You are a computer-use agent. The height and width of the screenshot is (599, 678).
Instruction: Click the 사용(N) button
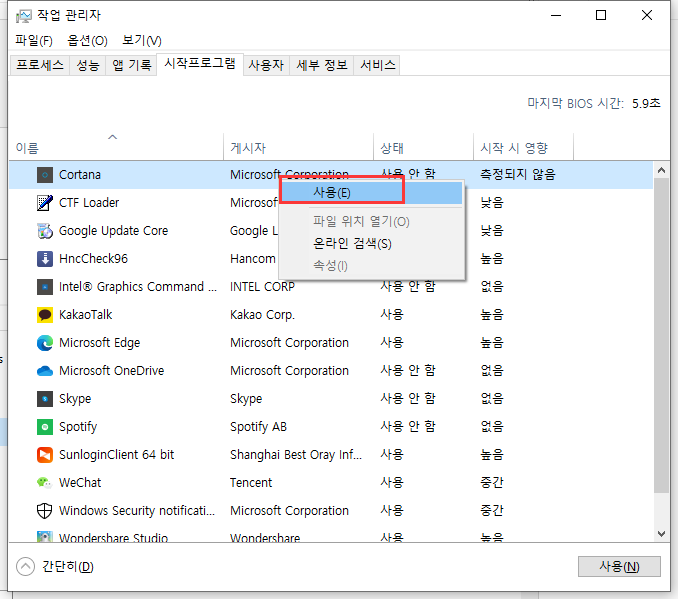click(x=619, y=567)
